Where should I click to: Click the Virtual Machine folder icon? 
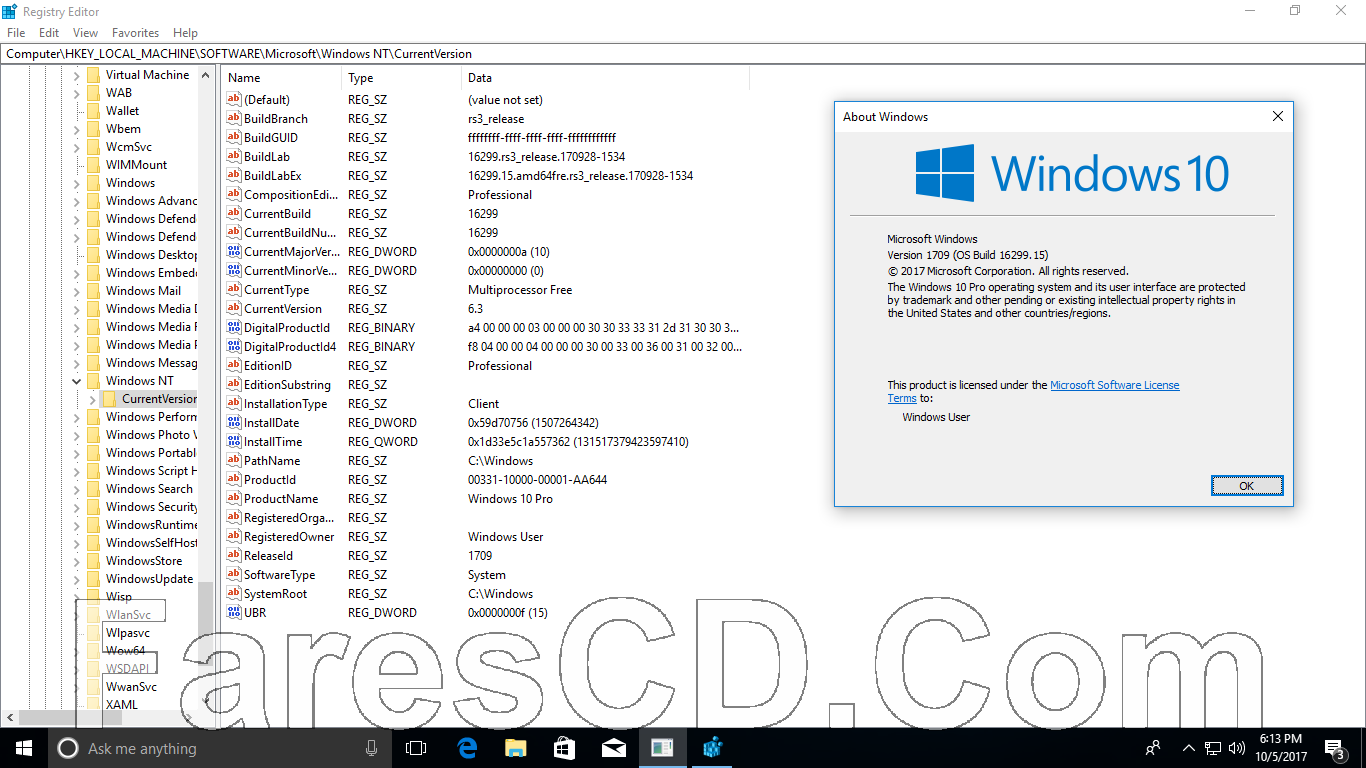93,75
